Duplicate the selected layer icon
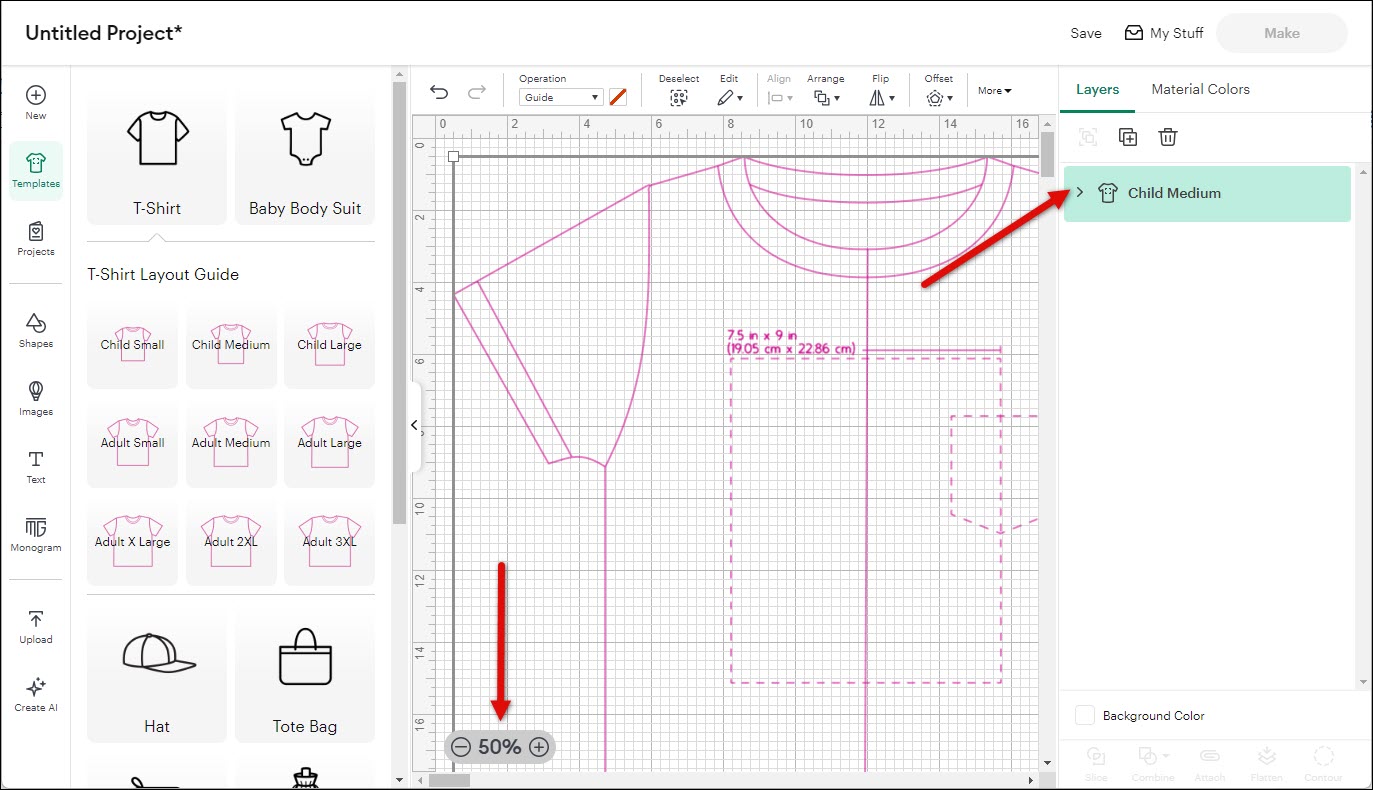The width and height of the screenshot is (1373, 790). [x=1128, y=138]
